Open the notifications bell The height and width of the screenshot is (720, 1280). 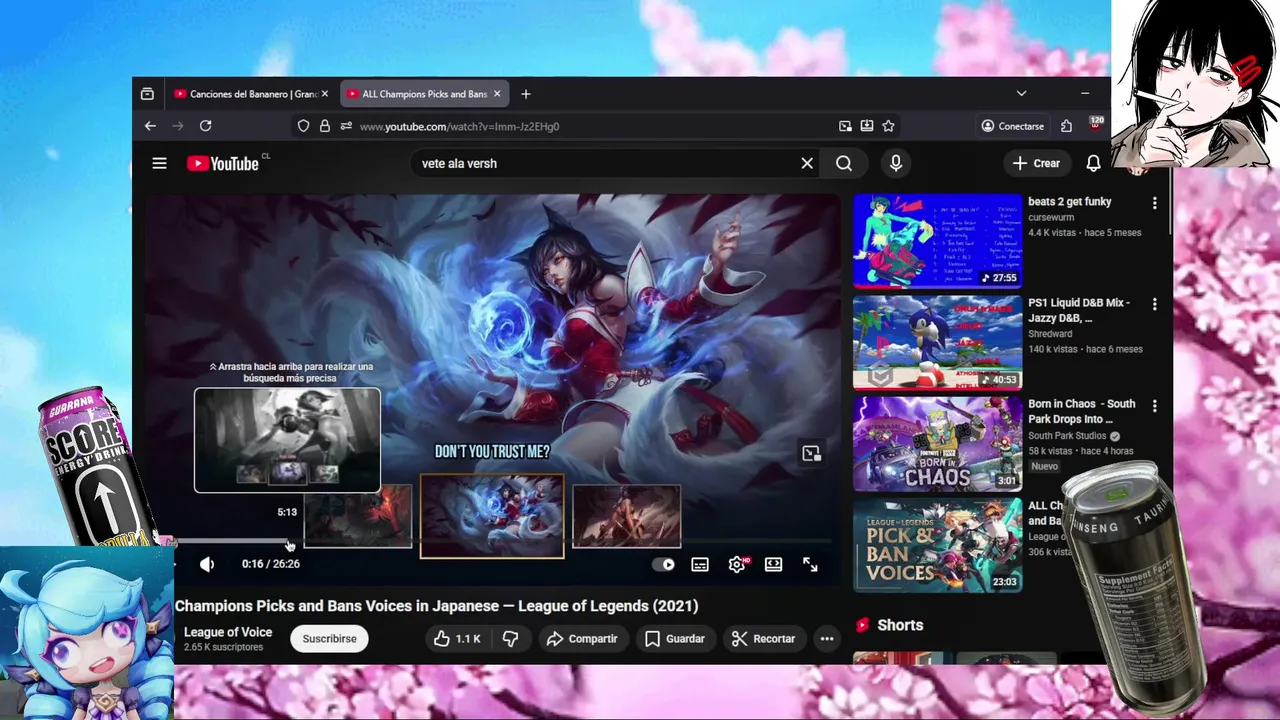(x=1094, y=163)
